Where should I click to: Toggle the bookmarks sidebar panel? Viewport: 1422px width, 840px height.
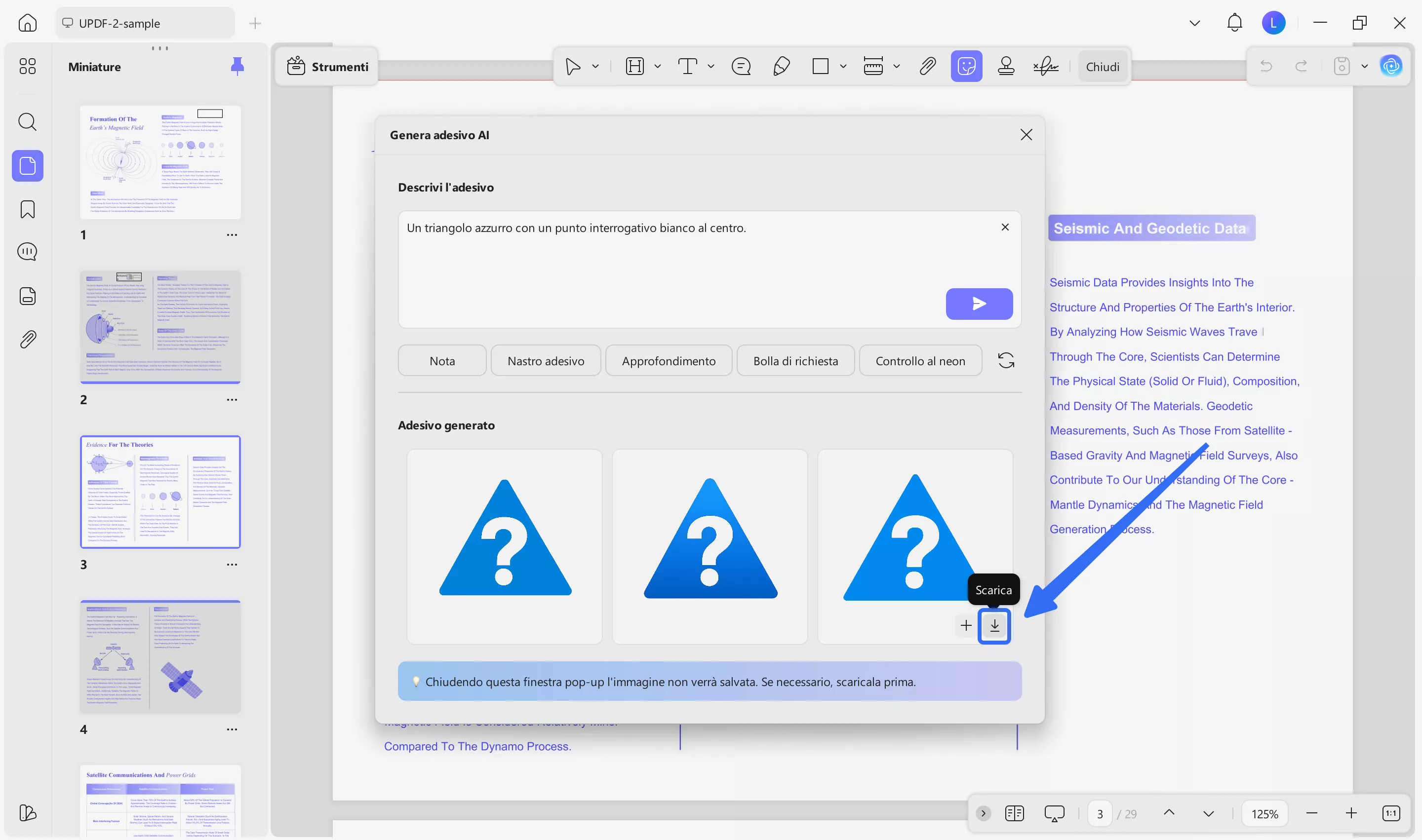point(27,209)
